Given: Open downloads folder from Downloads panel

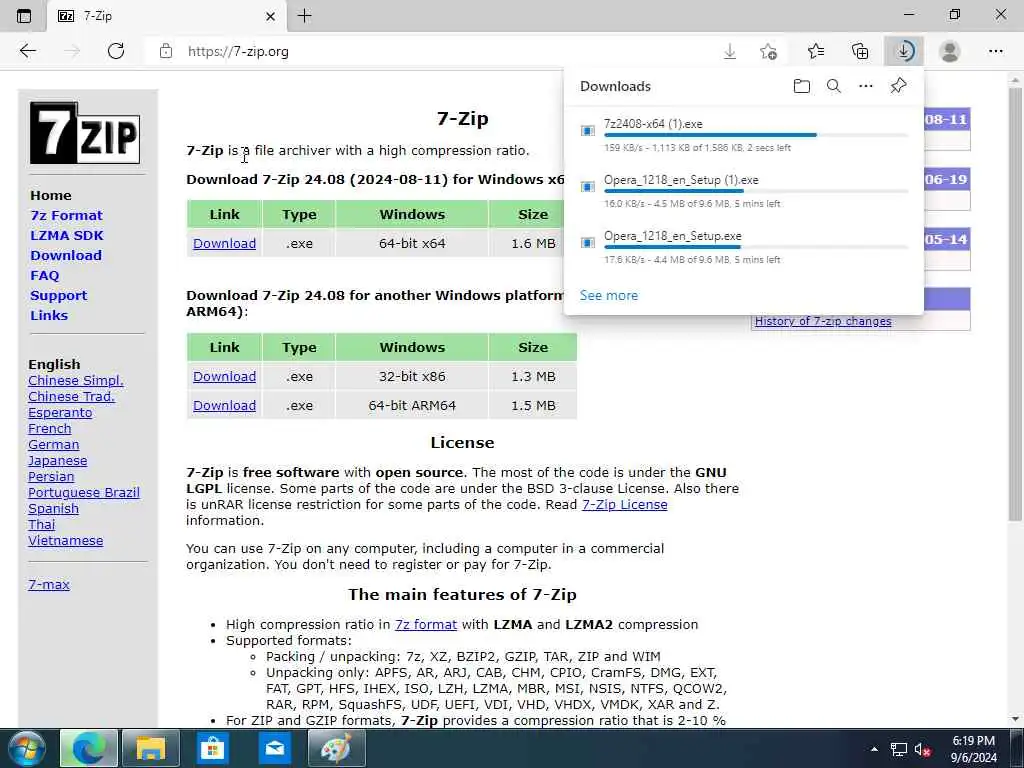Looking at the screenshot, I should (801, 86).
